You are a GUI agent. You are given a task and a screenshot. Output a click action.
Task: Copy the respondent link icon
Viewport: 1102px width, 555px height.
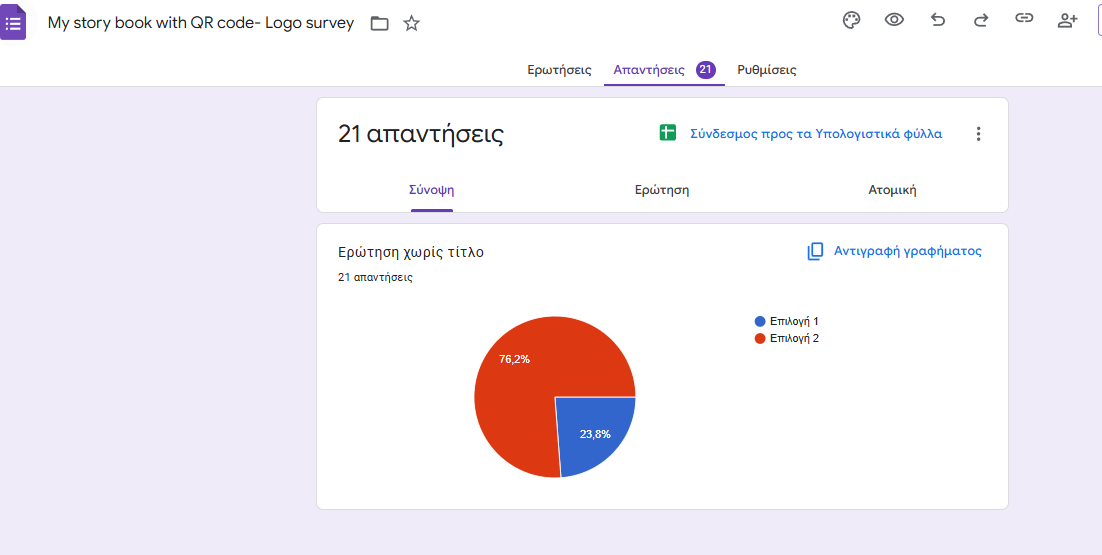(1024, 19)
